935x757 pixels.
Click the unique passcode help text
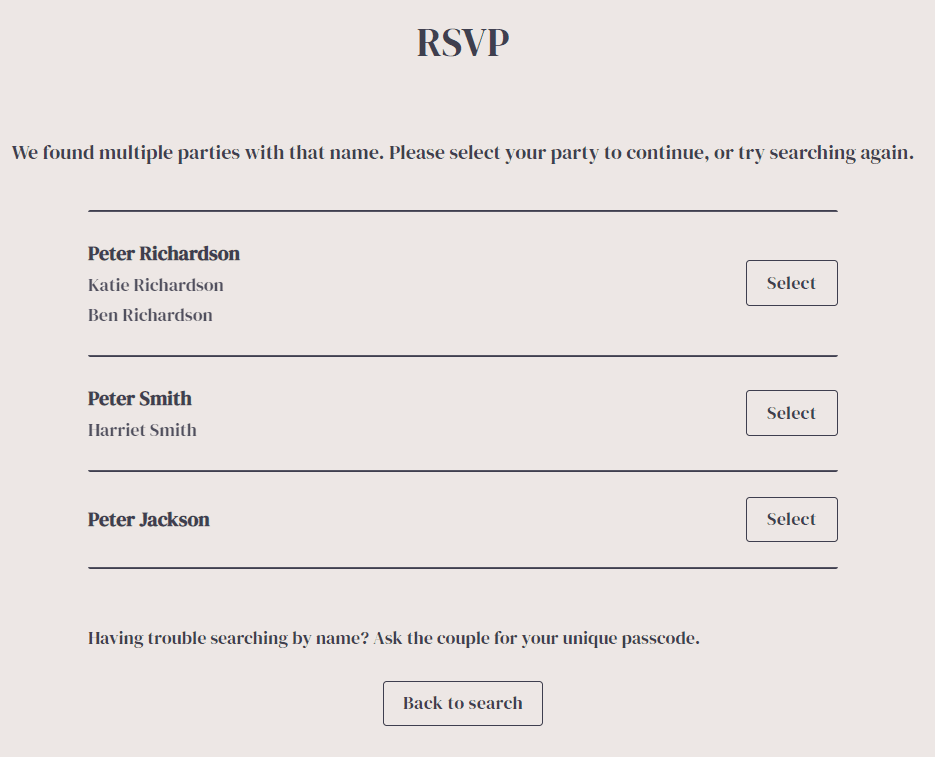pyautogui.click(x=395, y=638)
